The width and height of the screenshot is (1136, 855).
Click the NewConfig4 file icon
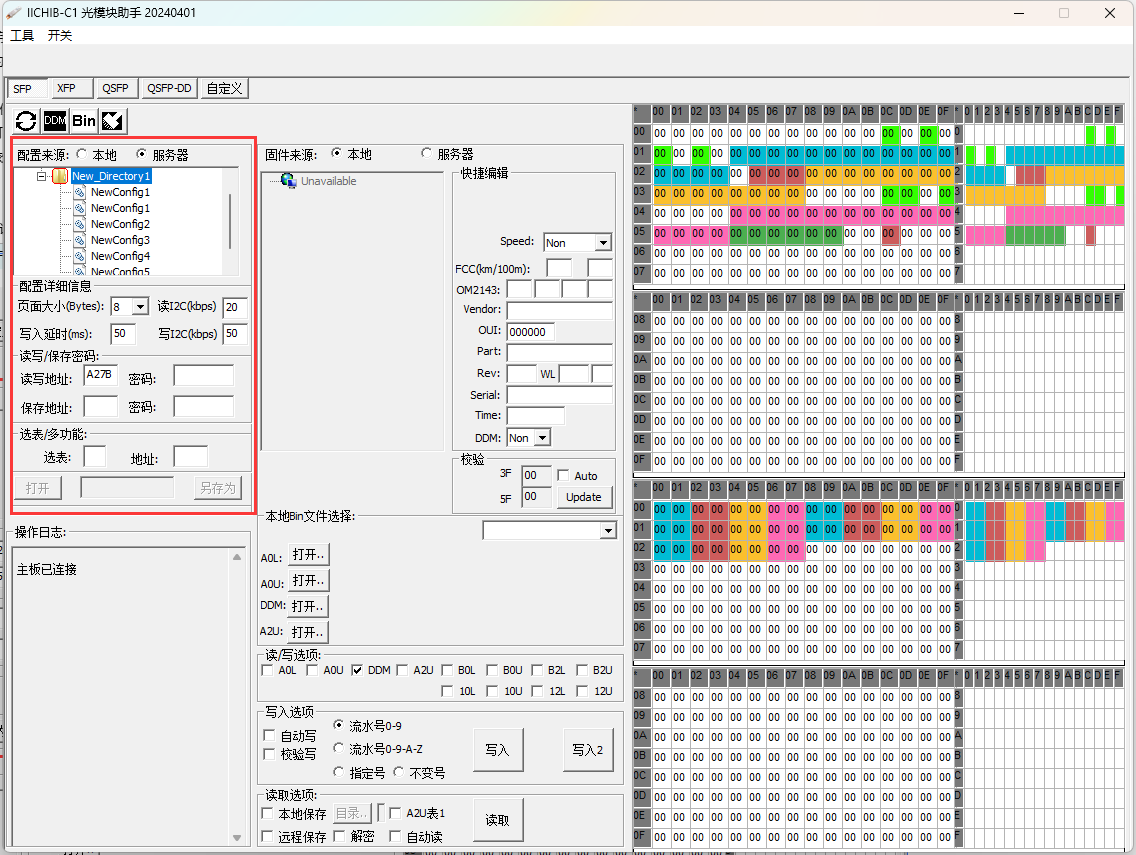point(80,256)
